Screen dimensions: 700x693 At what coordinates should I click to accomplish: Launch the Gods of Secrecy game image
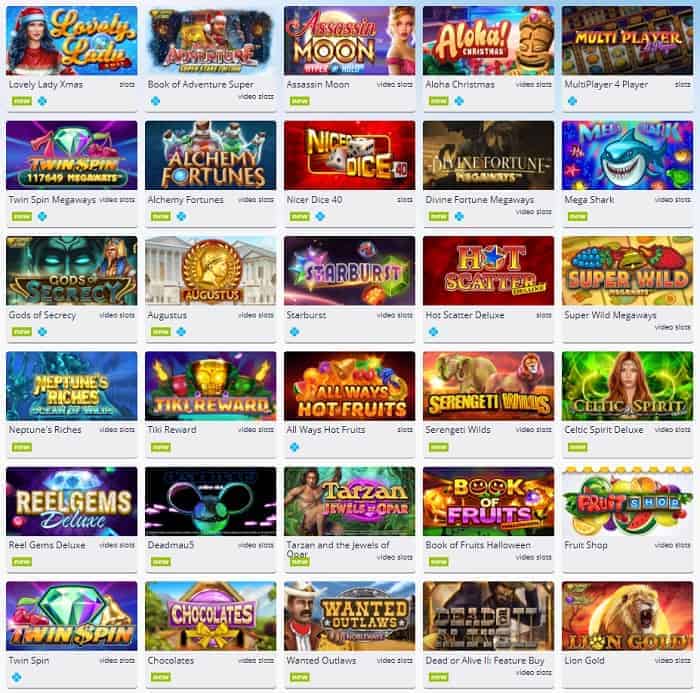pyautogui.click(x=71, y=271)
